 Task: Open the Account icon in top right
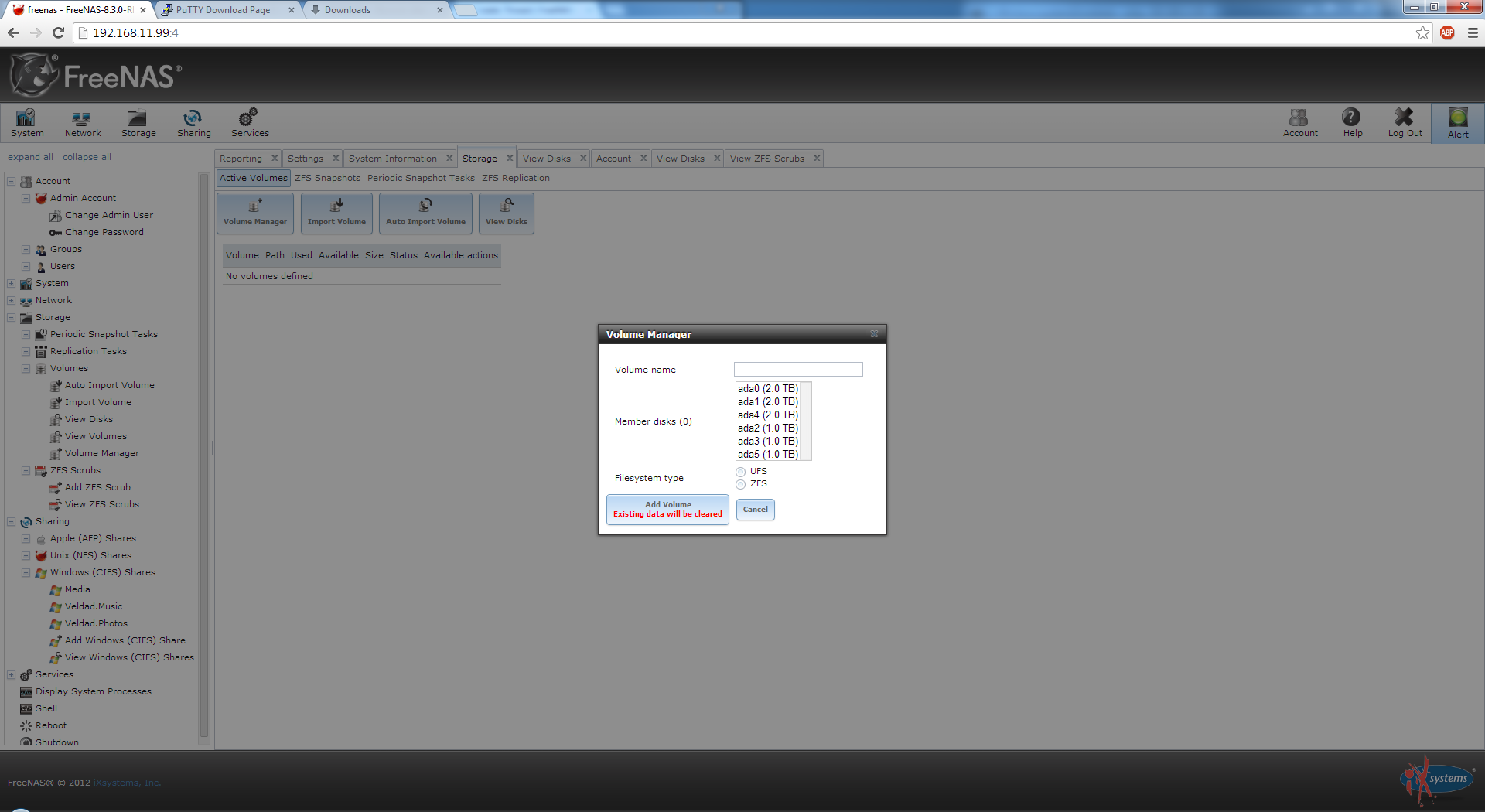point(1300,123)
